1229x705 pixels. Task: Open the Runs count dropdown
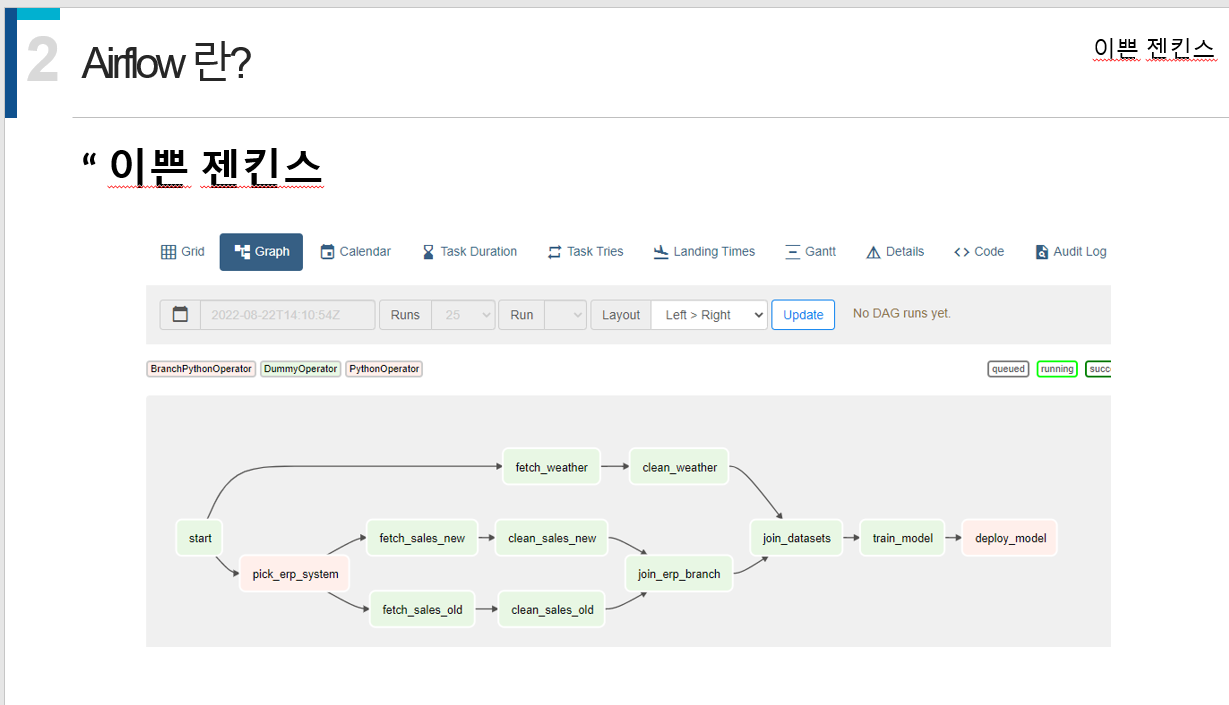coord(463,315)
